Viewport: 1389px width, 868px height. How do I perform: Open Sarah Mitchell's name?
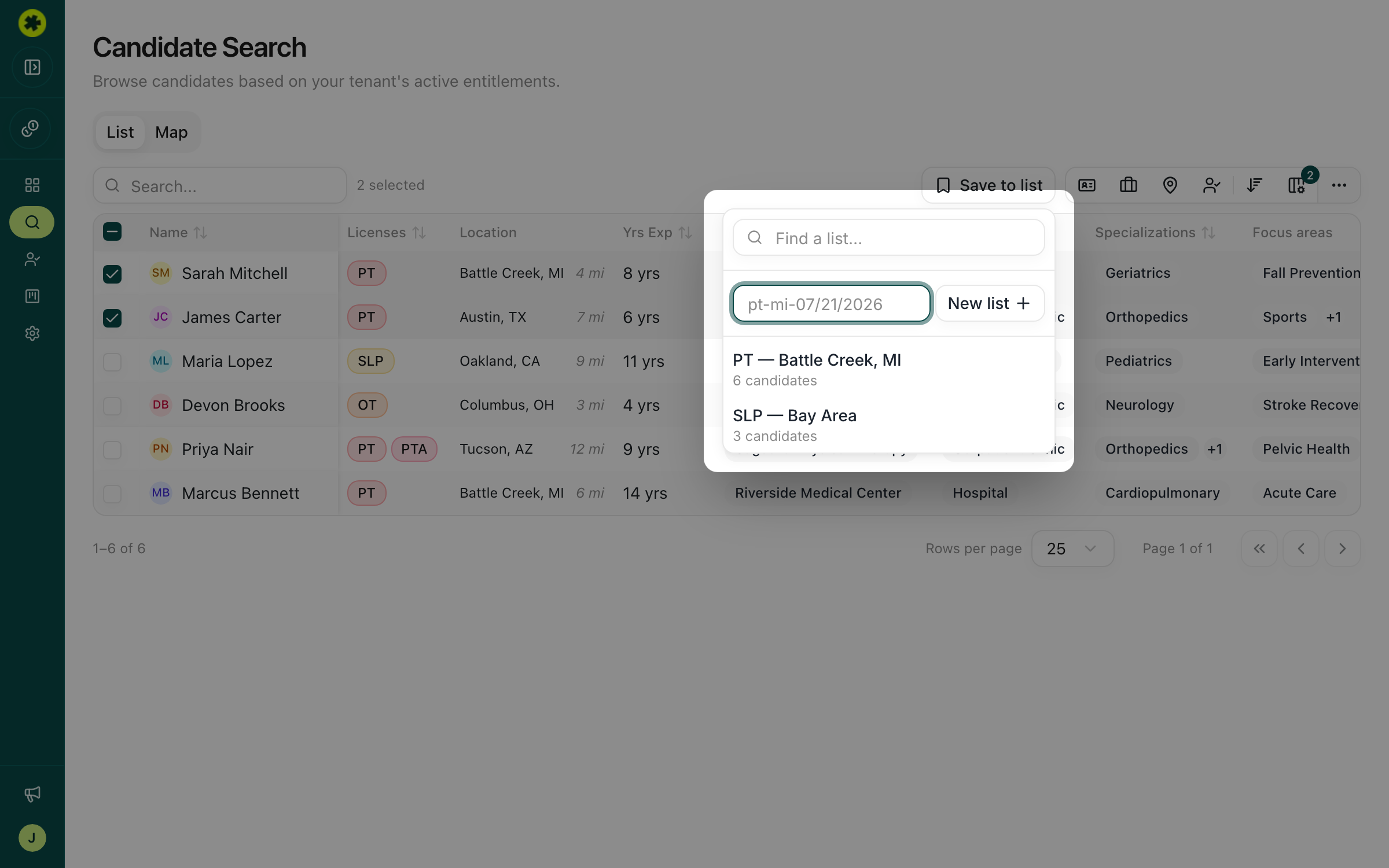234,273
